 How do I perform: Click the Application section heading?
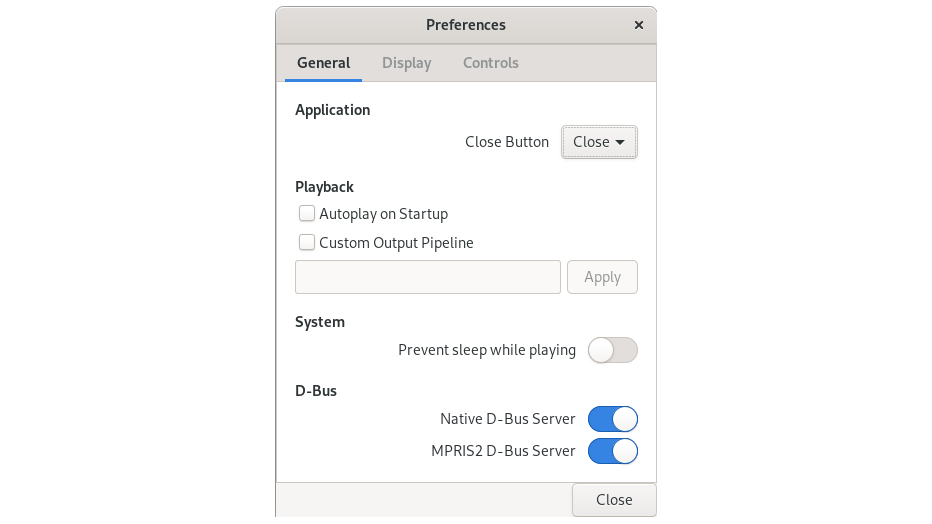(x=332, y=110)
